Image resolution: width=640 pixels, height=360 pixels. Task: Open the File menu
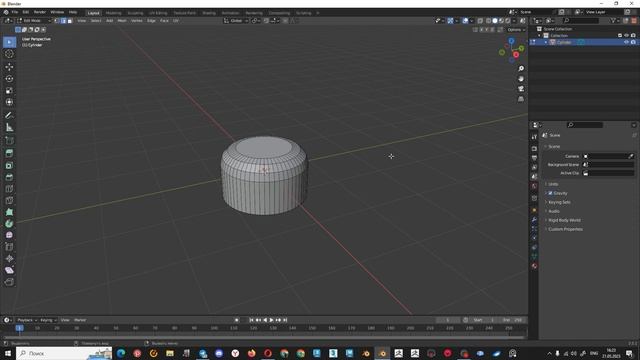(15, 12)
